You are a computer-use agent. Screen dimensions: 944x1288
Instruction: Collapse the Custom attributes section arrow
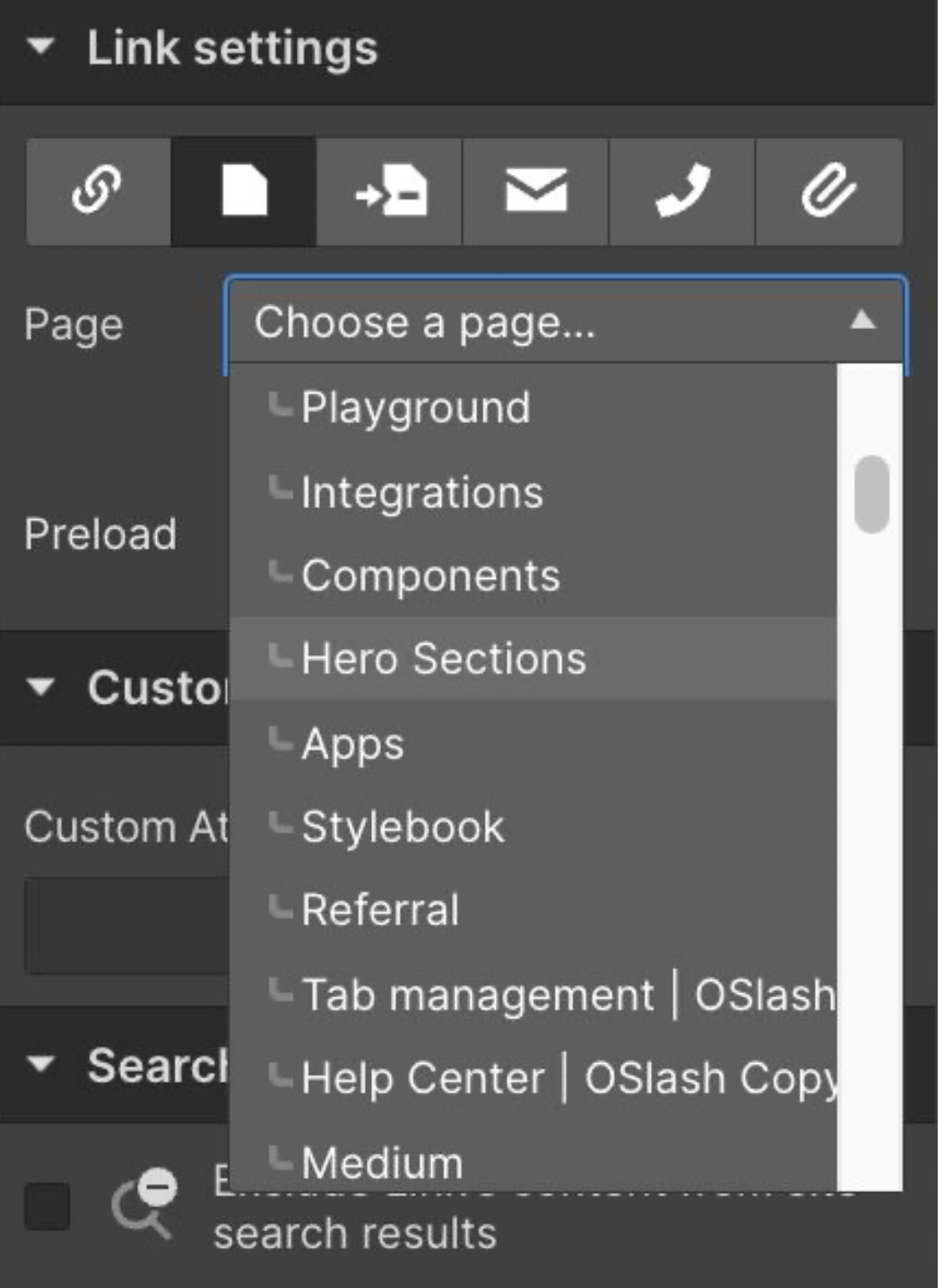[x=41, y=687]
